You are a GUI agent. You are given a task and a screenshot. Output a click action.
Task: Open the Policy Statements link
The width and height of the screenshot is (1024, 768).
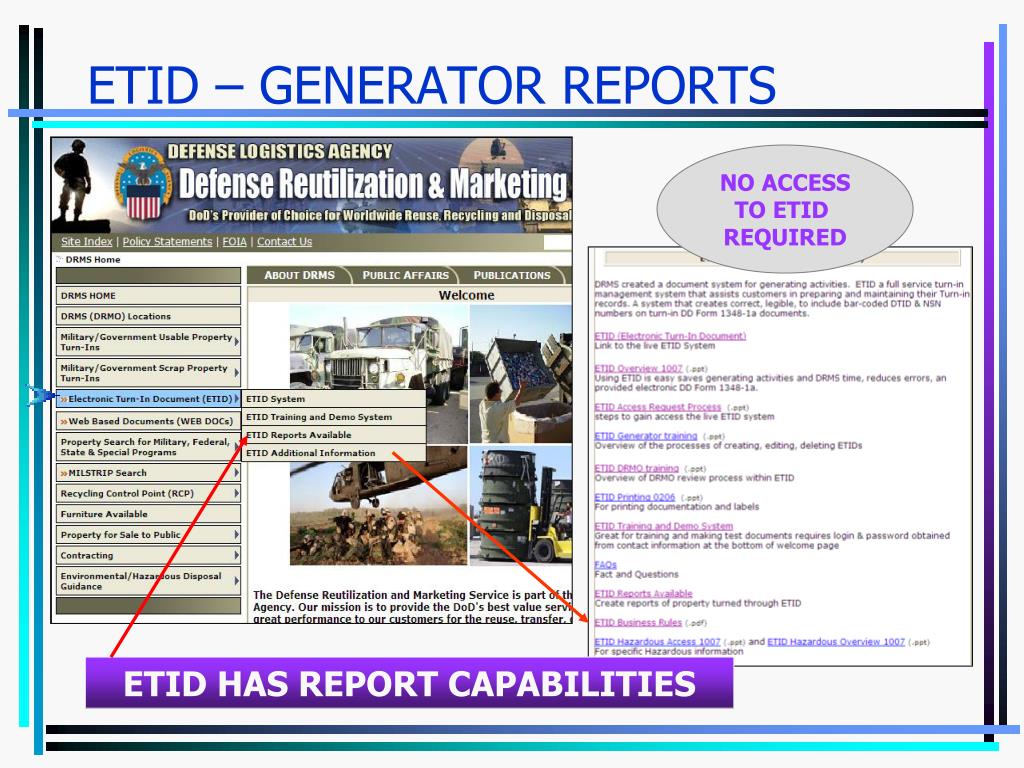pyautogui.click(x=167, y=242)
